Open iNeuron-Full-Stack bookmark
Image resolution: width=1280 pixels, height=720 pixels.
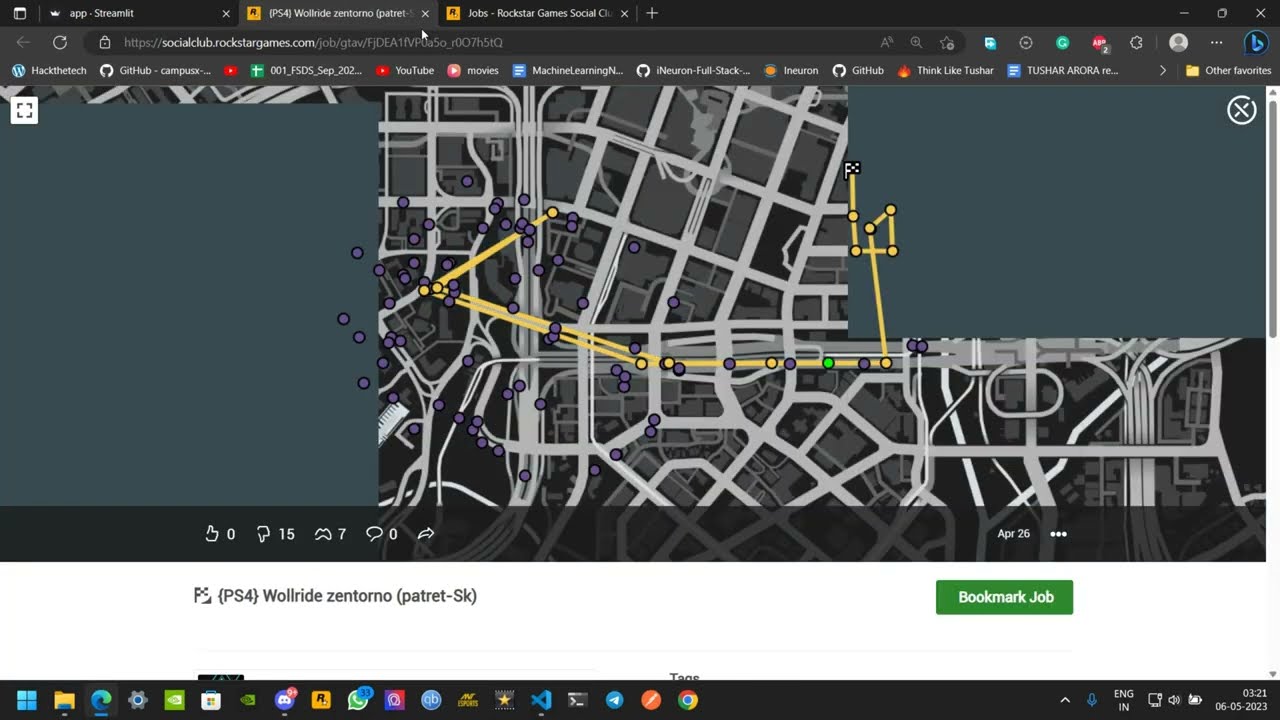[693, 70]
